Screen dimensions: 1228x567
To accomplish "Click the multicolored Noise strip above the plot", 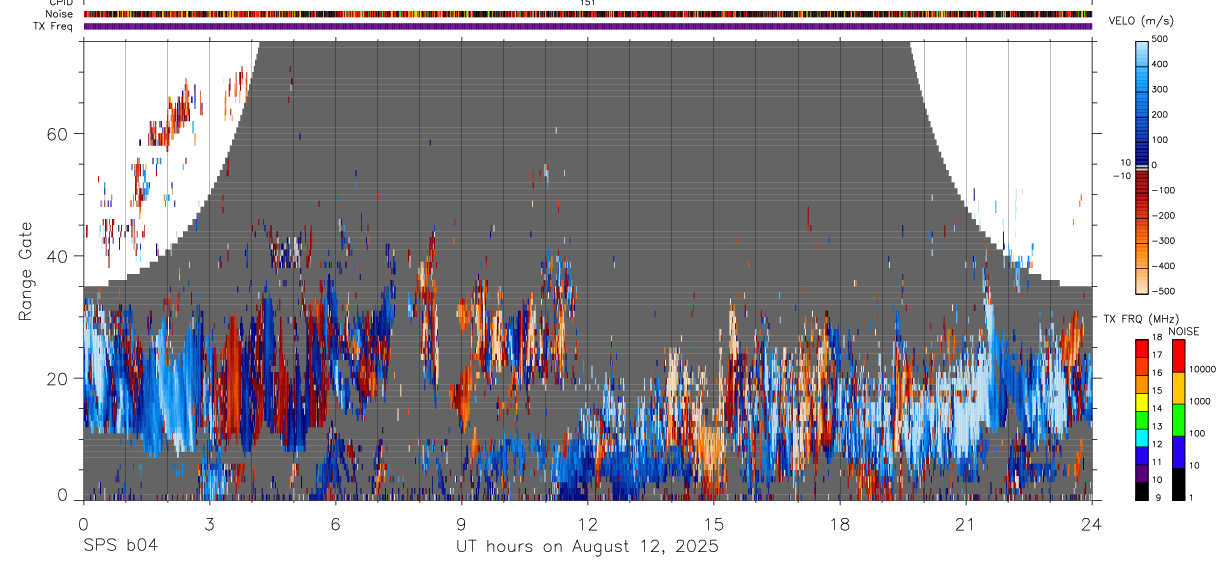I will [587, 14].
